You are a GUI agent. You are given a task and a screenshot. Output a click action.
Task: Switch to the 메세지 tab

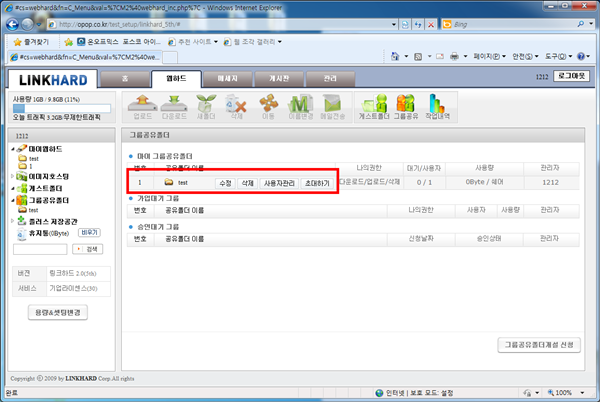click(227, 79)
